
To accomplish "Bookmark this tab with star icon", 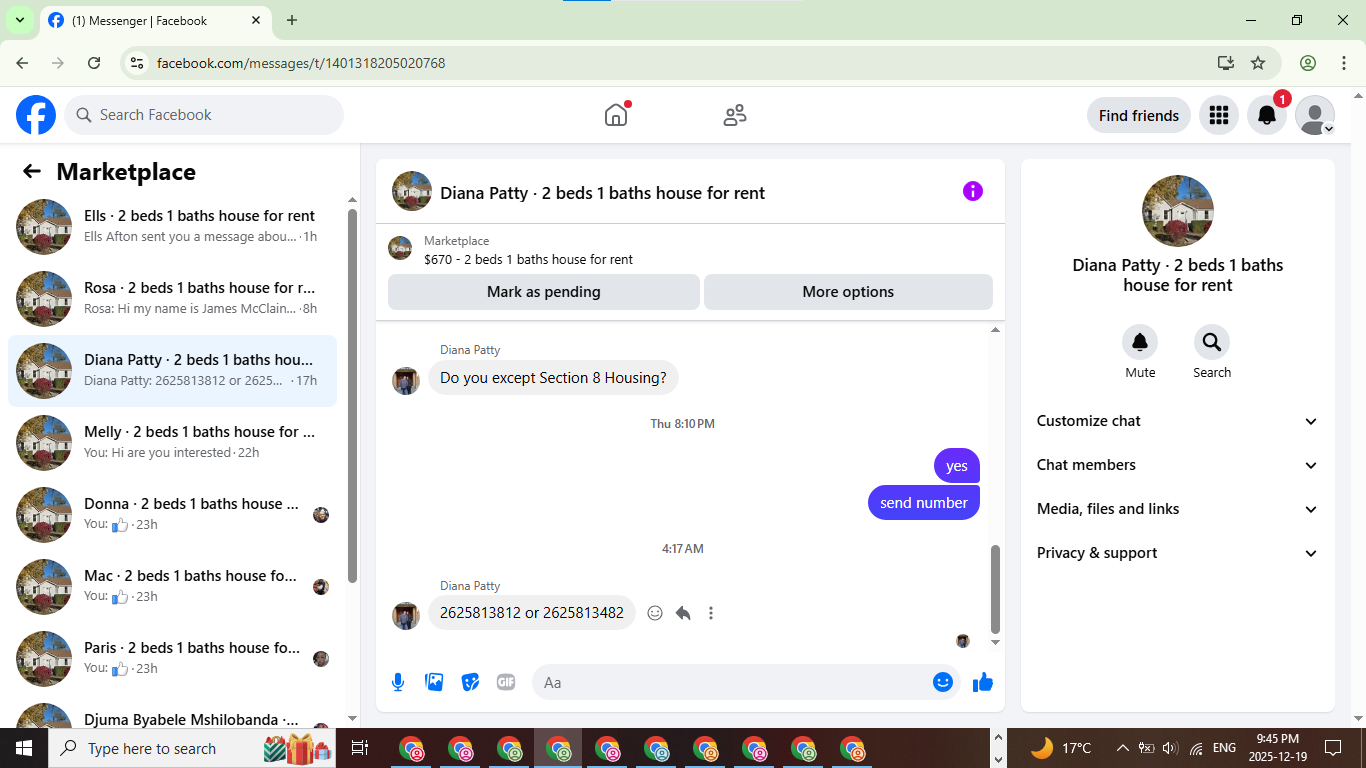I will 1258,63.
